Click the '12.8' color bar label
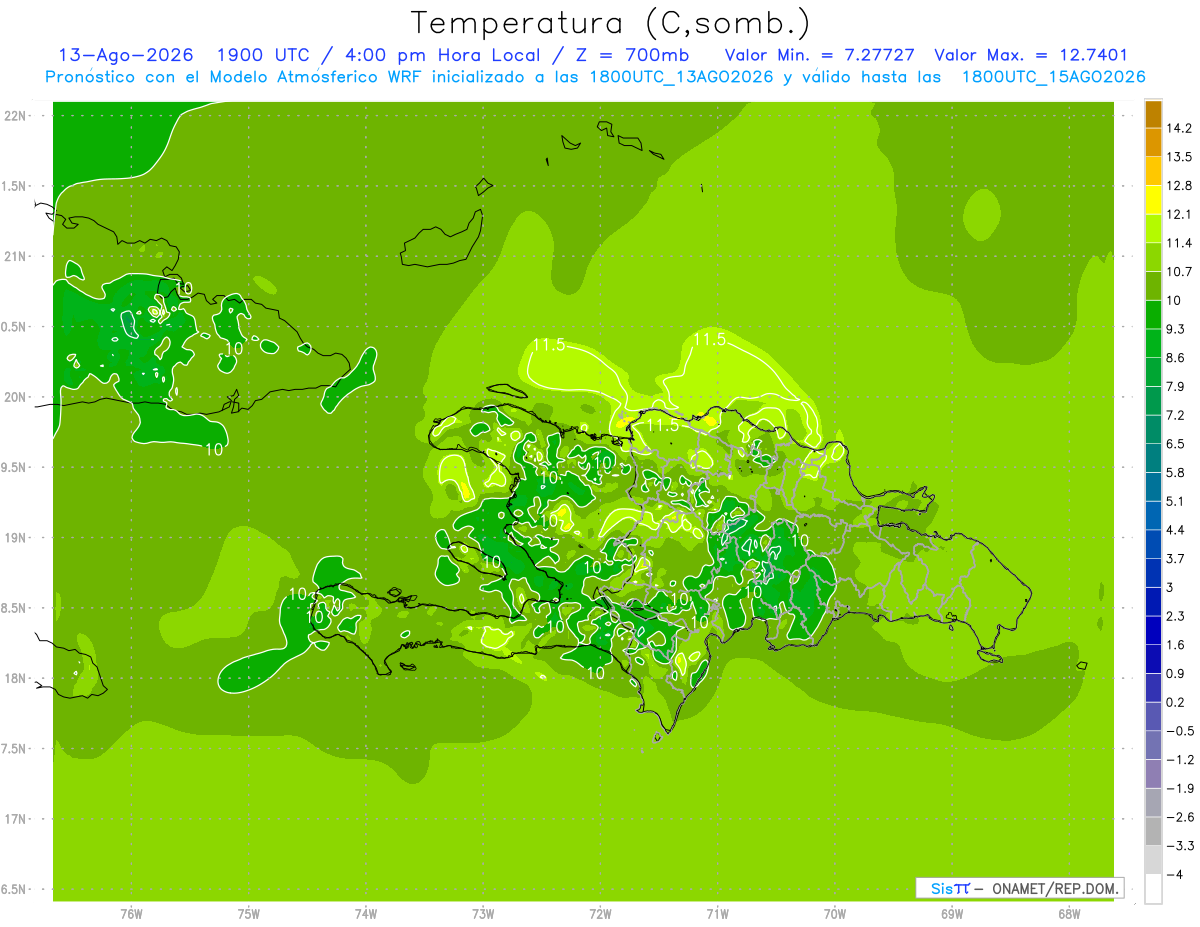This screenshot has width=1200, height=927. pos(1179,186)
